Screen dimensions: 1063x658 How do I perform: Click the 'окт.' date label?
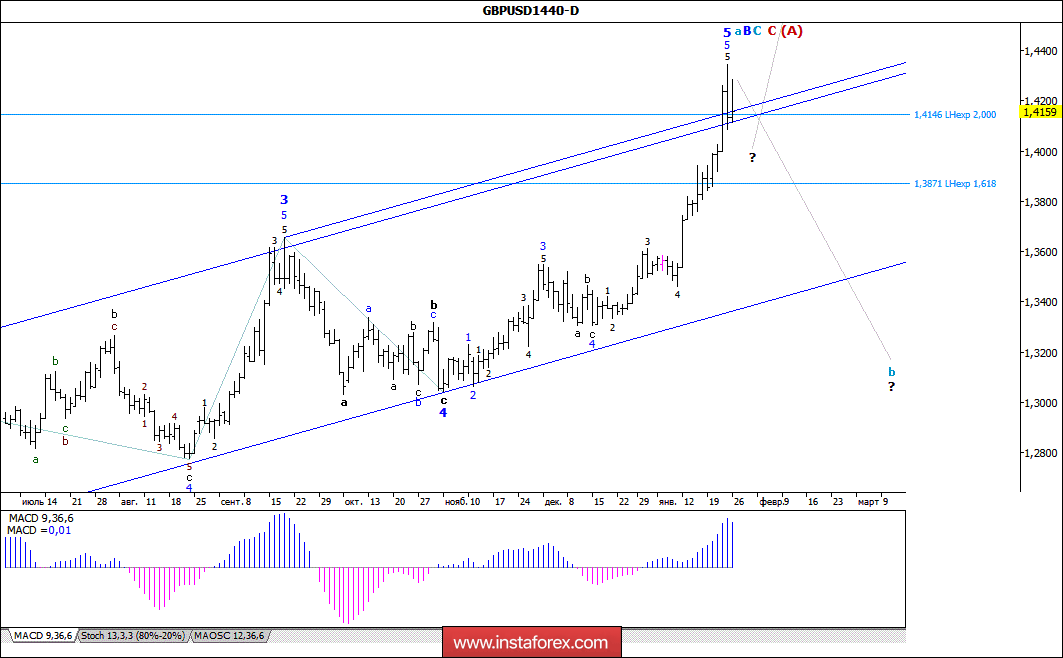coord(353,502)
